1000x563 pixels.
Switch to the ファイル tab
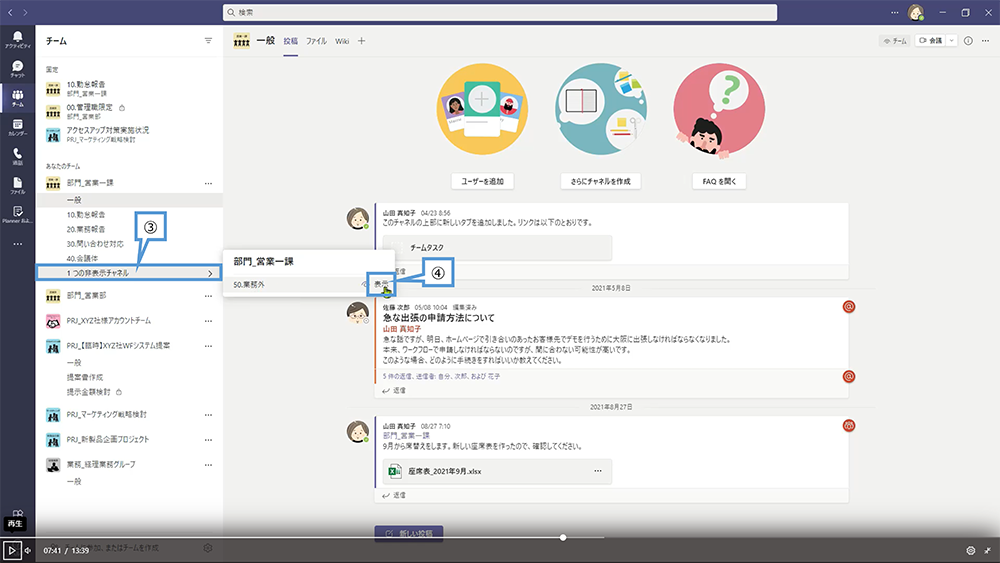coord(316,41)
